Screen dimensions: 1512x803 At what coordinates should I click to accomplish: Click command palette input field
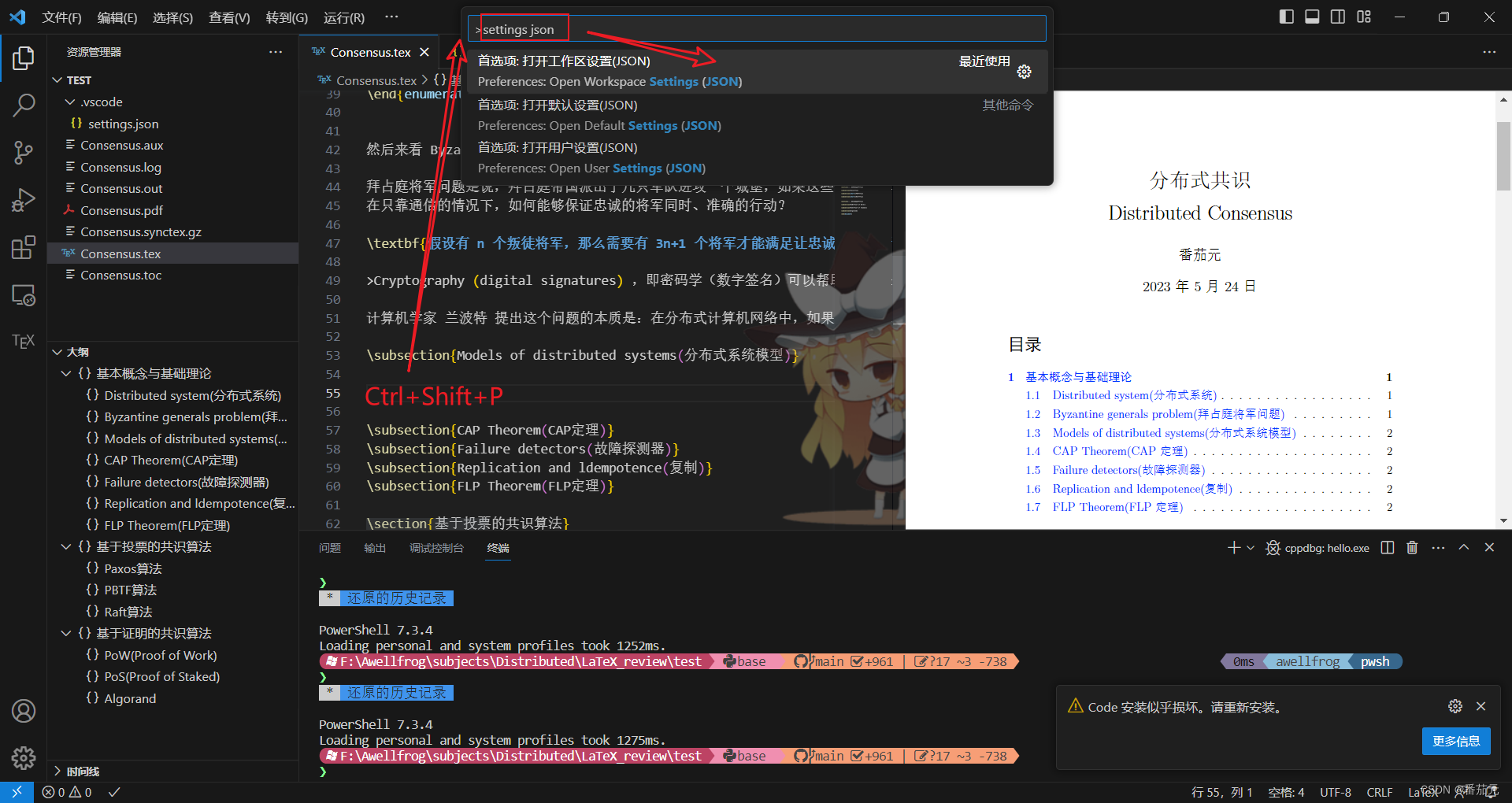(x=757, y=29)
